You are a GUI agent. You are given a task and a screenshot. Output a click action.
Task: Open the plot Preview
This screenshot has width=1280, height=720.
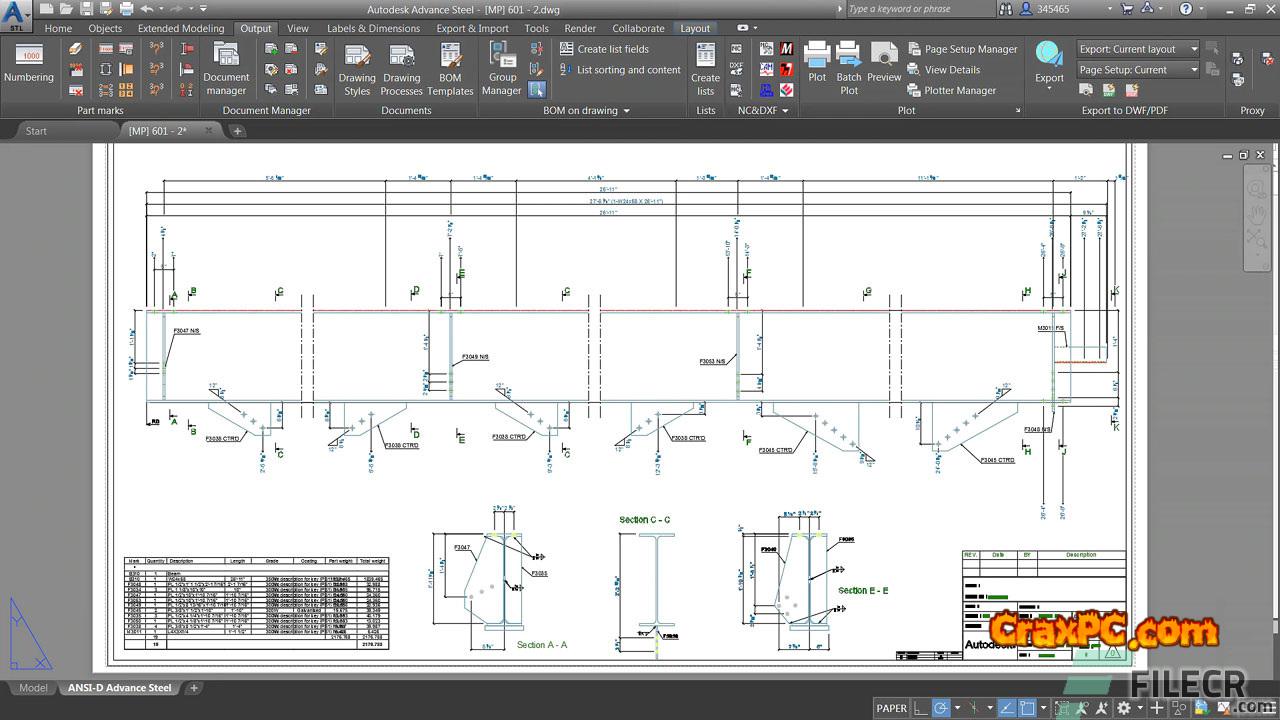(884, 64)
